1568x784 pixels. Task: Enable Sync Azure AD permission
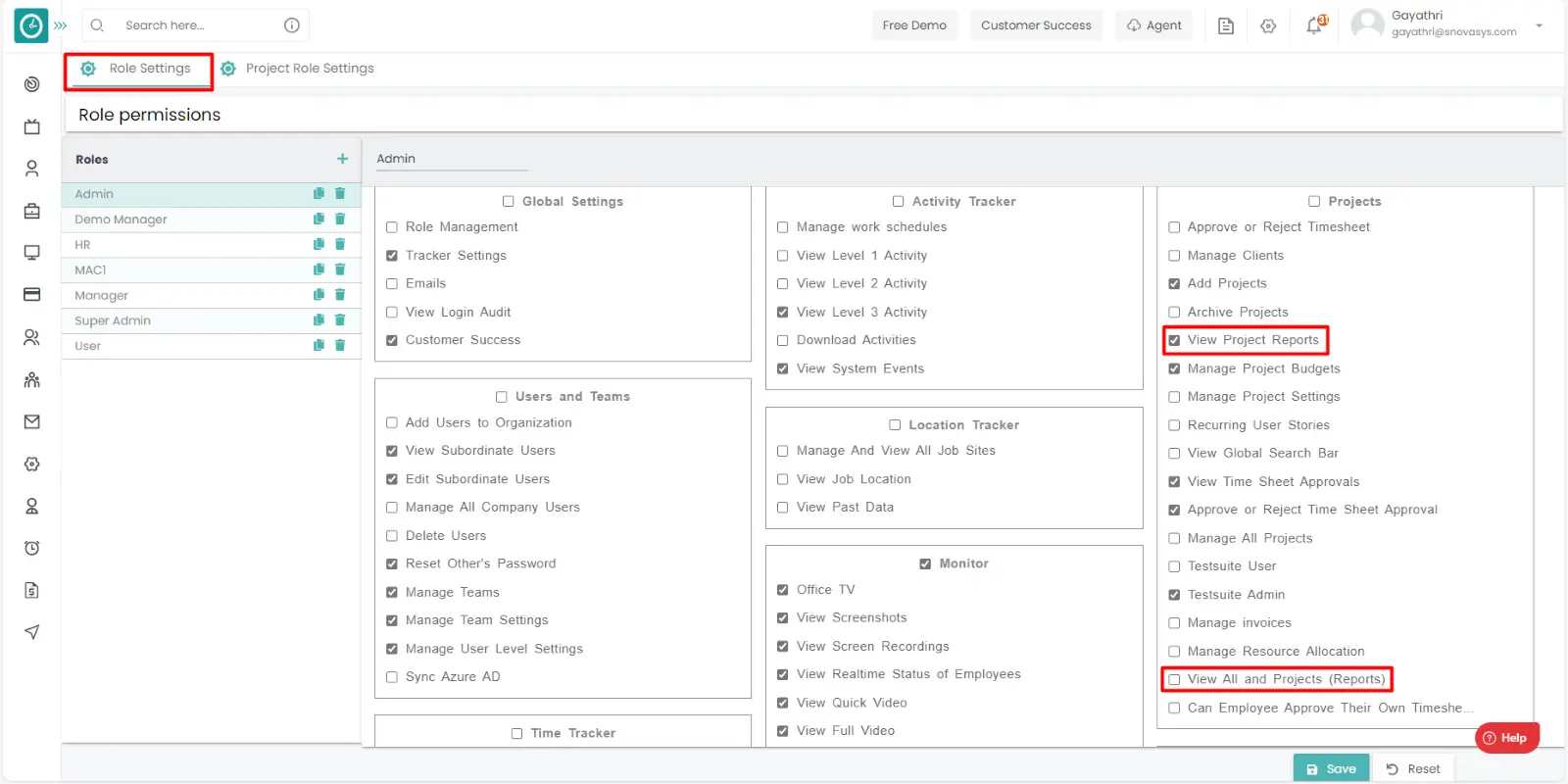[392, 677]
